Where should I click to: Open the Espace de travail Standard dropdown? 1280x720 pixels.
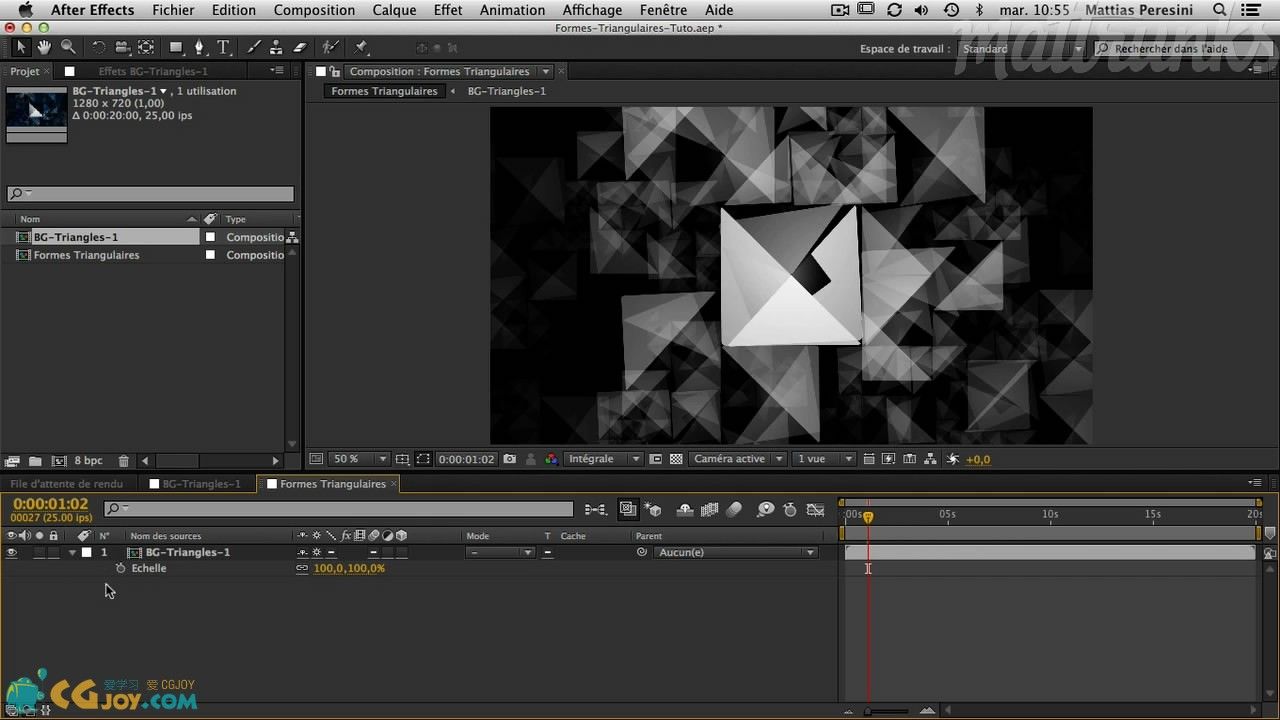click(1021, 49)
